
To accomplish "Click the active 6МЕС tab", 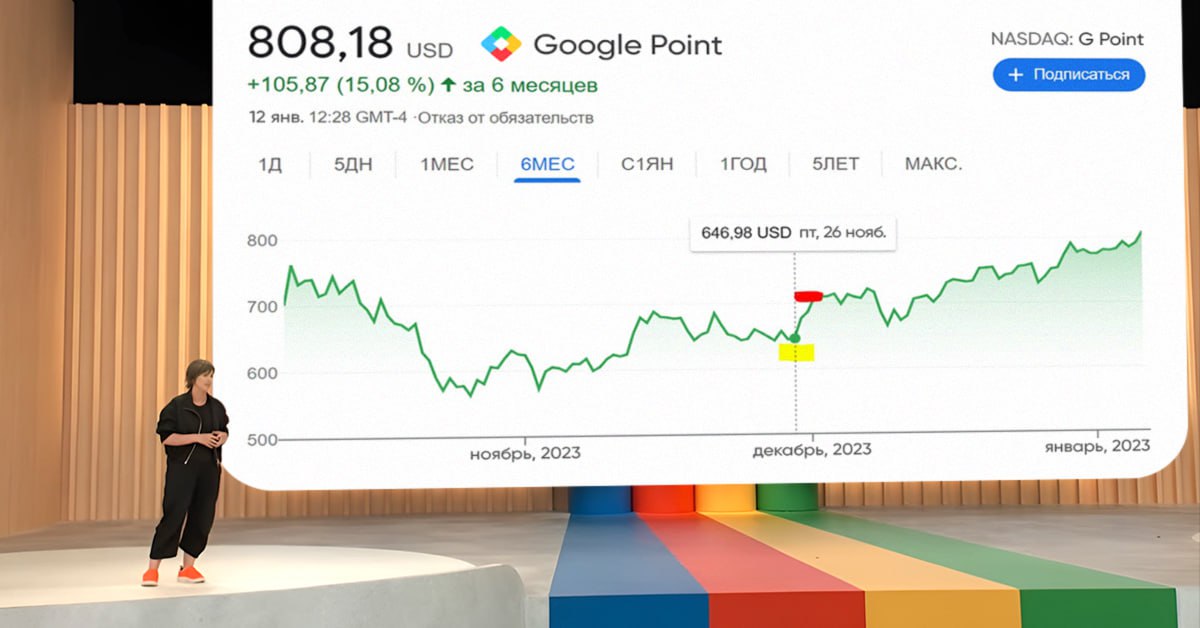I will tap(548, 164).
